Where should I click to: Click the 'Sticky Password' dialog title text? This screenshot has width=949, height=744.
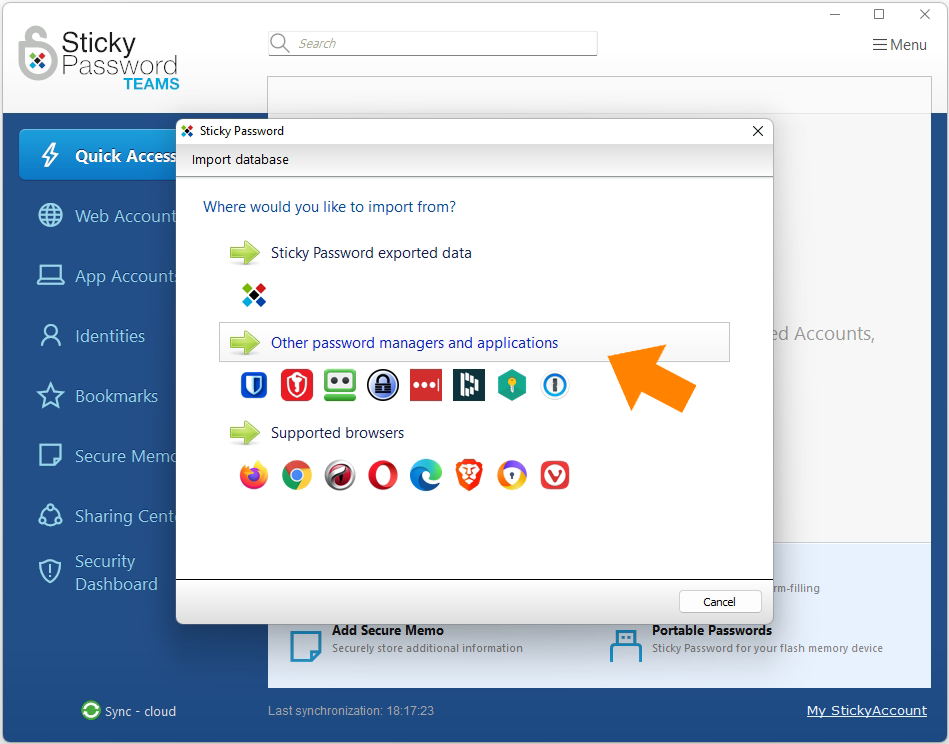(x=241, y=131)
